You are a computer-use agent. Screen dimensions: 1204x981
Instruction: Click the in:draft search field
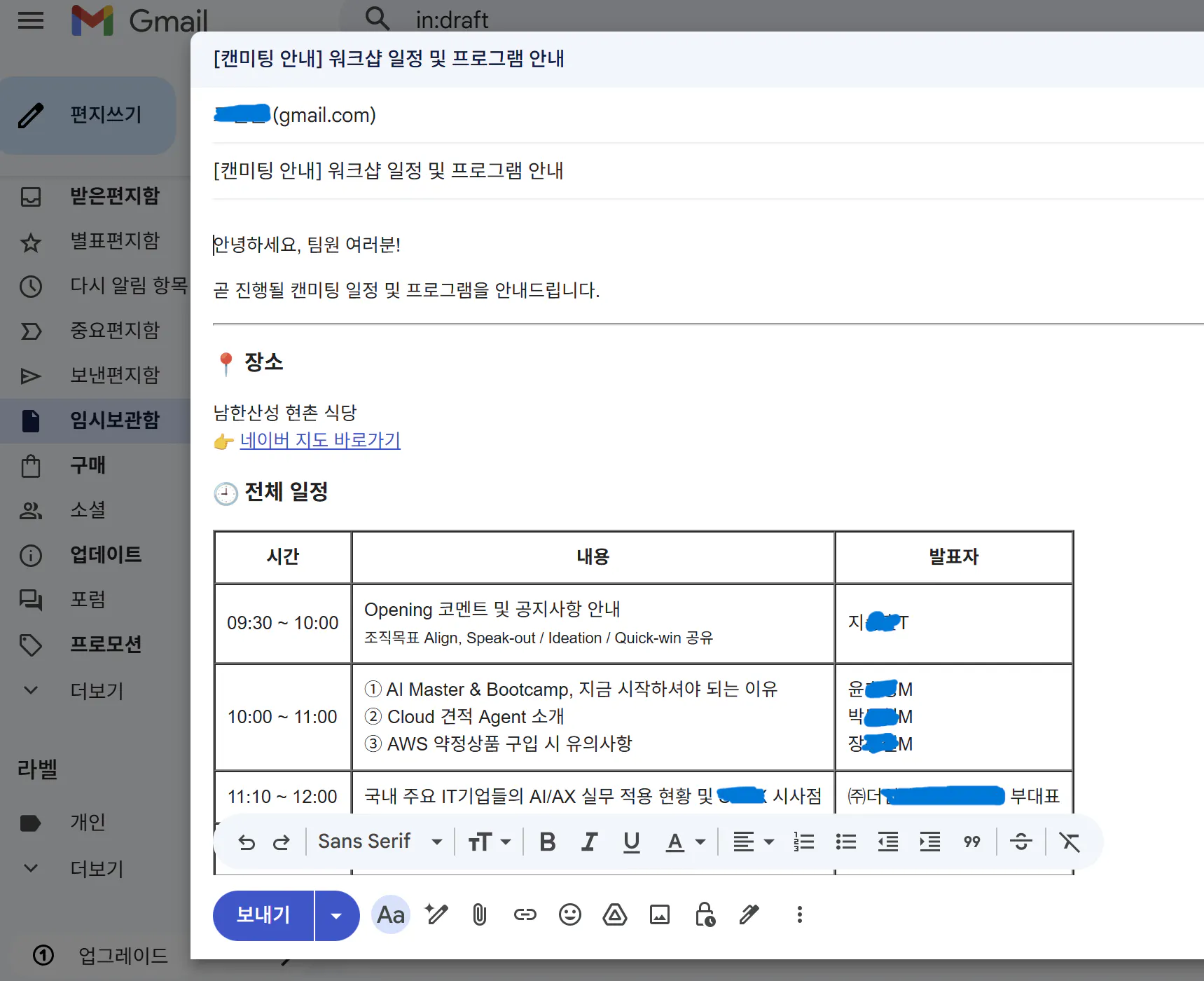(x=452, y=19)
